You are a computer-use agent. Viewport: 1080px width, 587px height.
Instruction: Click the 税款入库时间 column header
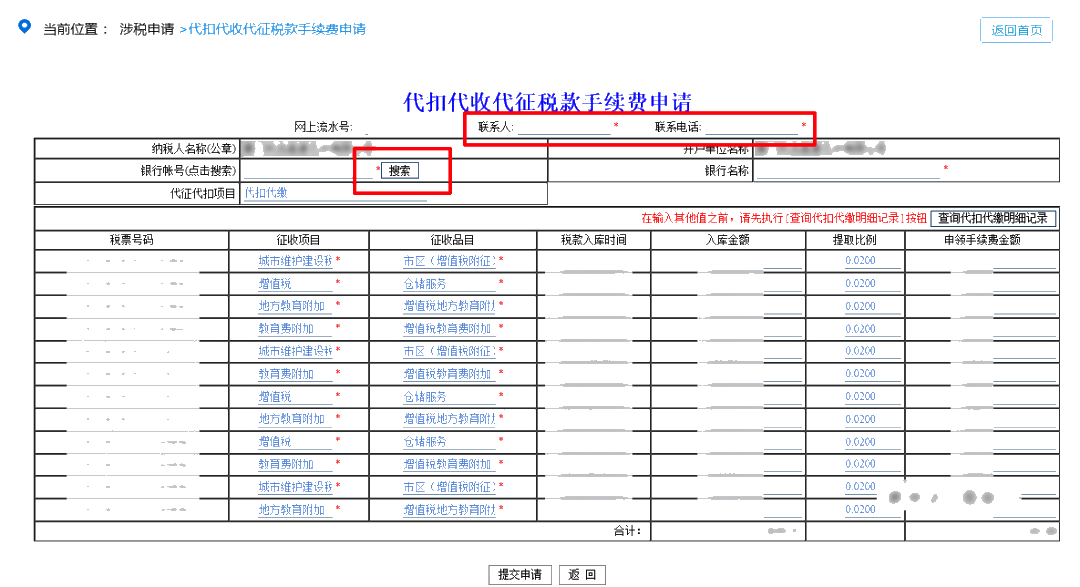click(594, 240)
